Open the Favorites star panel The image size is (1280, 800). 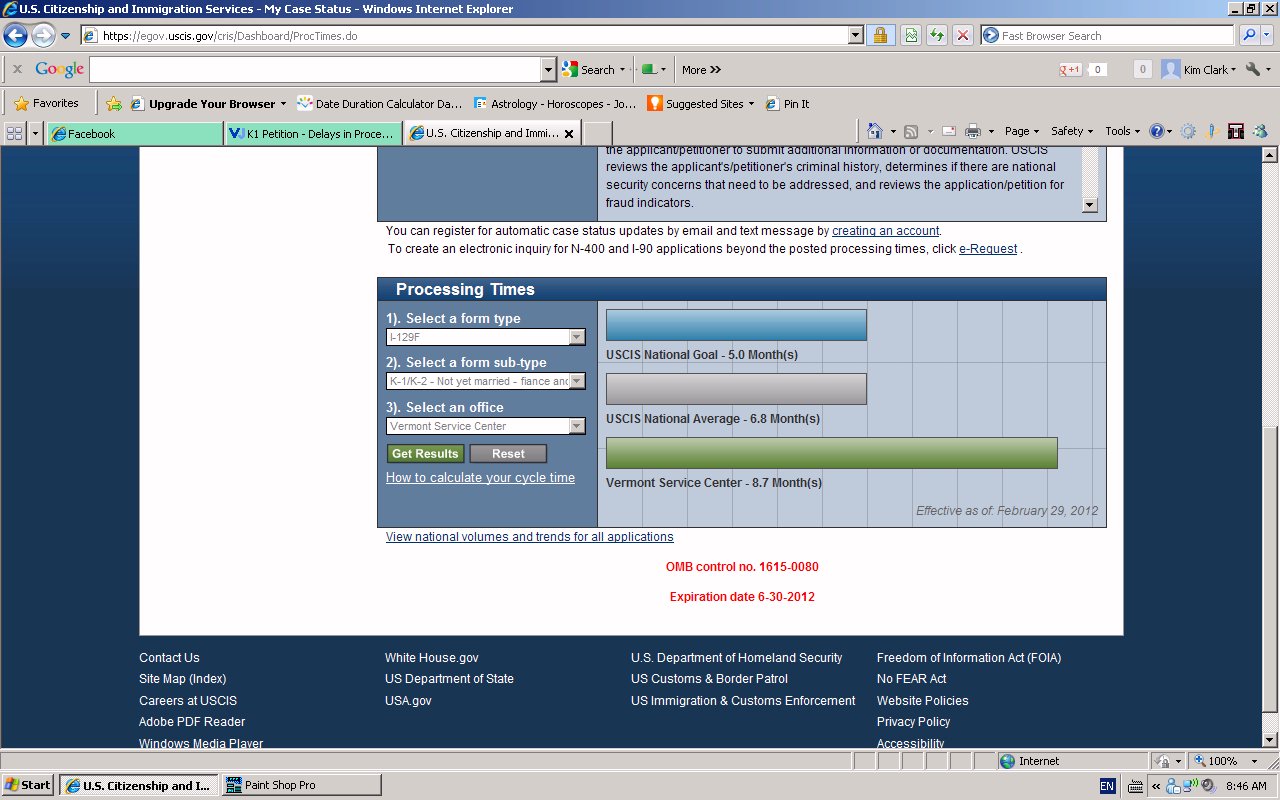point(47,103)
